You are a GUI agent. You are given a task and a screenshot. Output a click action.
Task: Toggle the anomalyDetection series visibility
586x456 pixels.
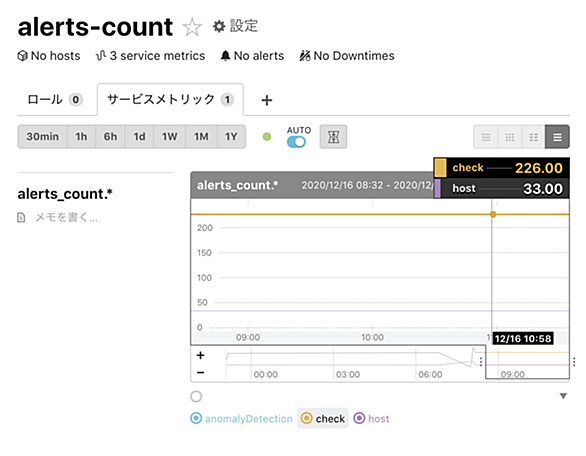(x=241, y=419)
